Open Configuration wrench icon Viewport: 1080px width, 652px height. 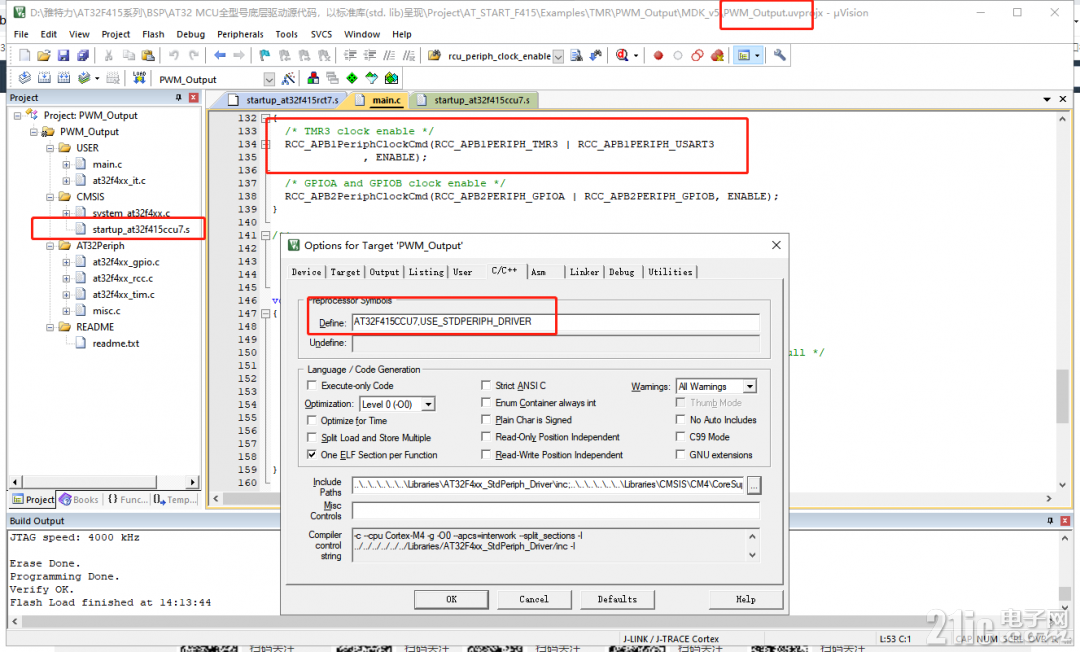[780, 56]
